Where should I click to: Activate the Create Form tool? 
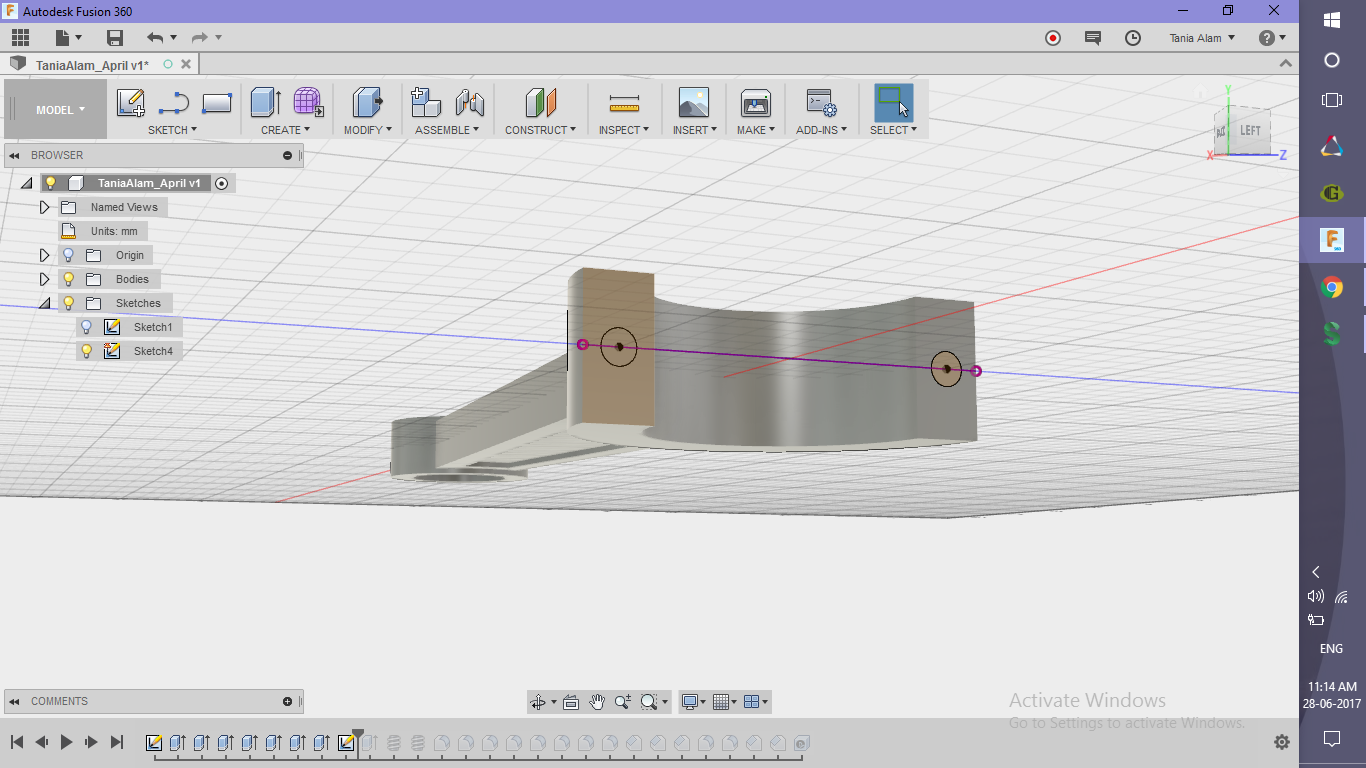click(308, 103)
